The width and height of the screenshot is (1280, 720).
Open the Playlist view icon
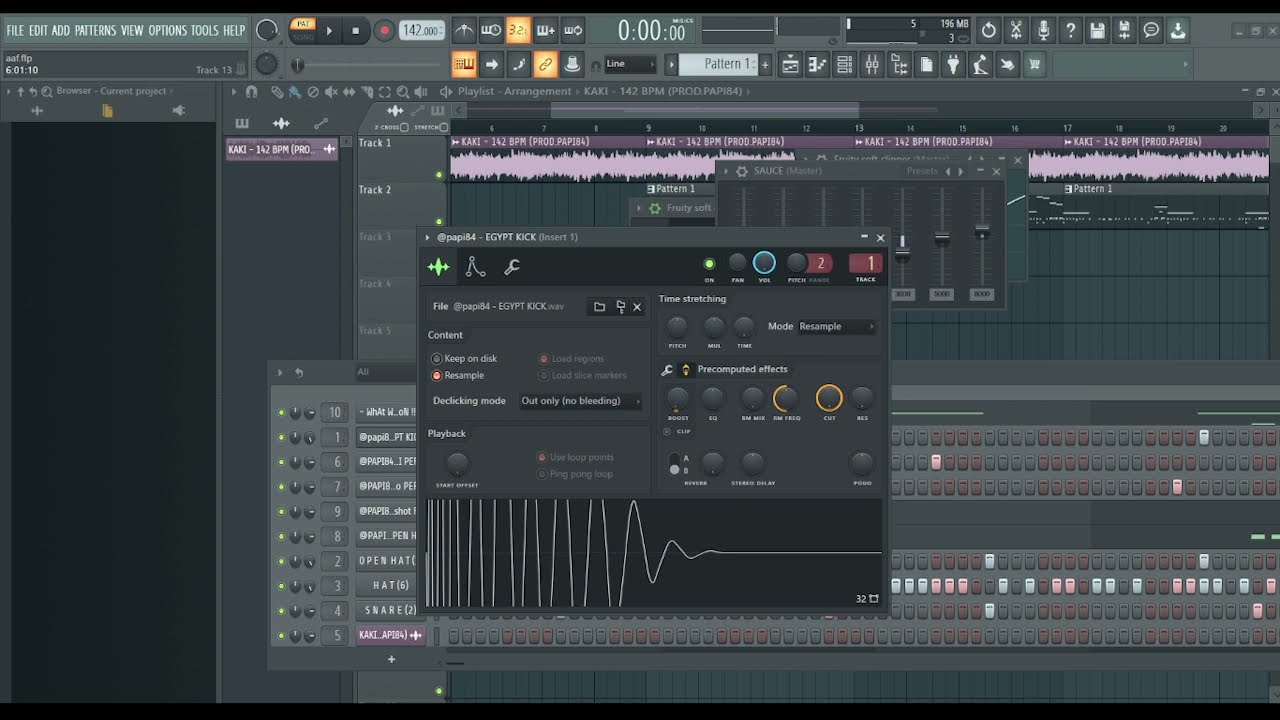tap(791, 65)
